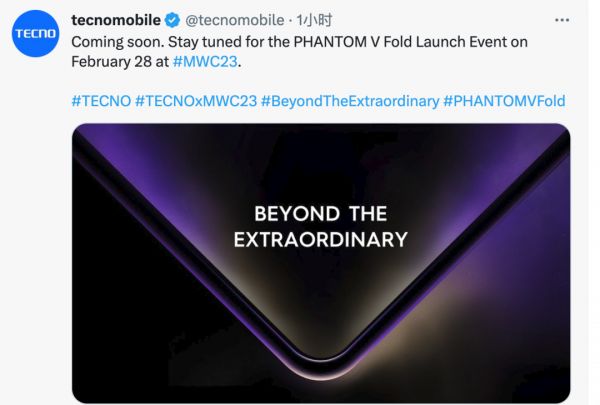
Task: Click the "BEYOND THE EXTRAORDINARY" headline in the image
Action: click(x=320, y=226)
